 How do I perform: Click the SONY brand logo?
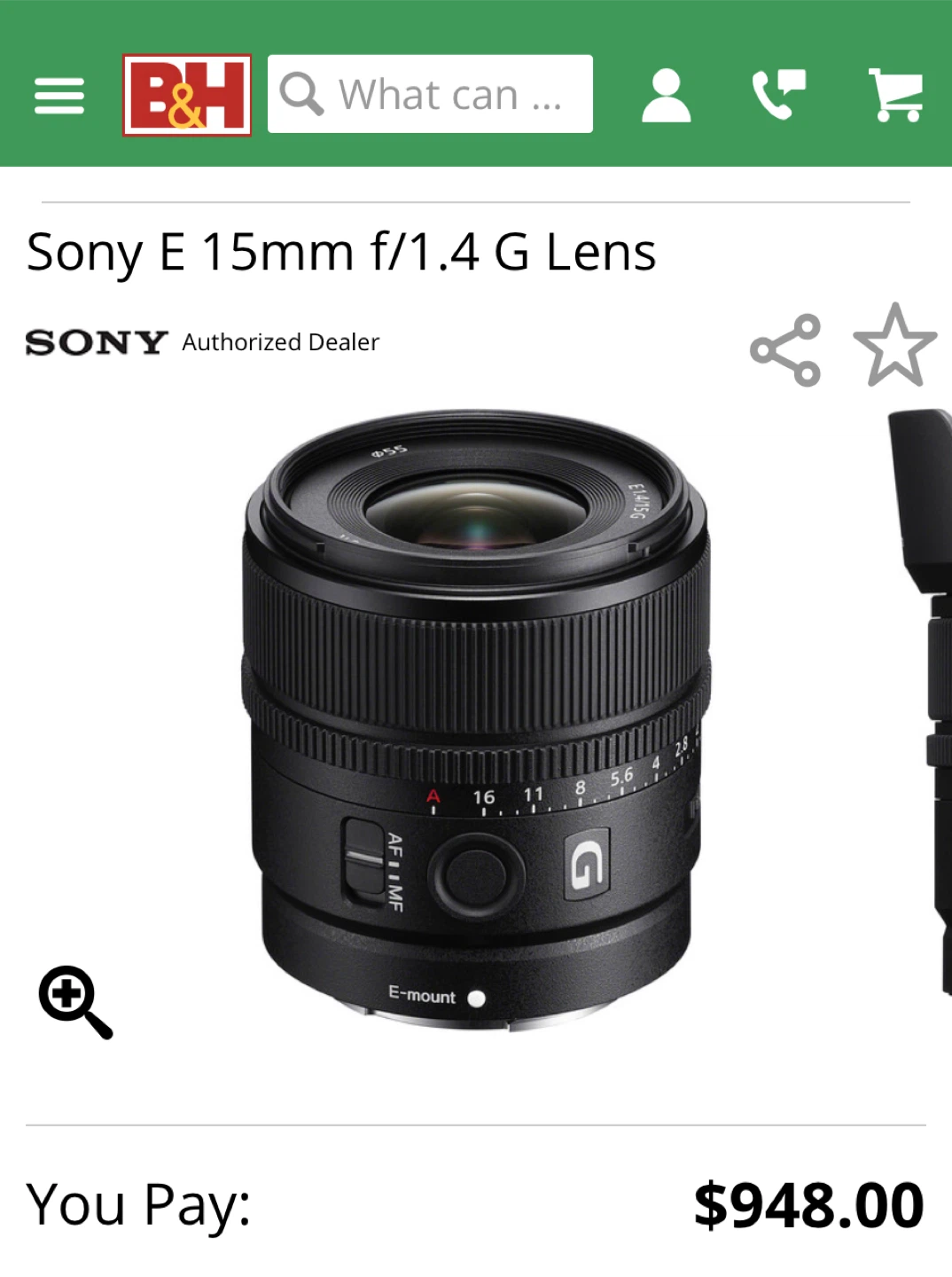point(97,342)
